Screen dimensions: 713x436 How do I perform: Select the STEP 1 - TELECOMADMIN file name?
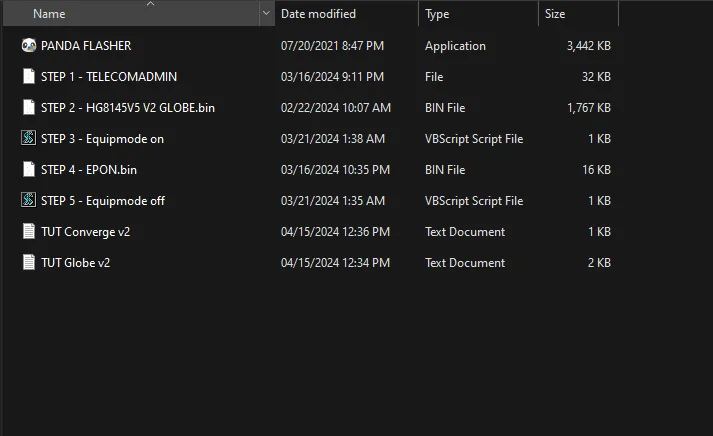point(109,77)
